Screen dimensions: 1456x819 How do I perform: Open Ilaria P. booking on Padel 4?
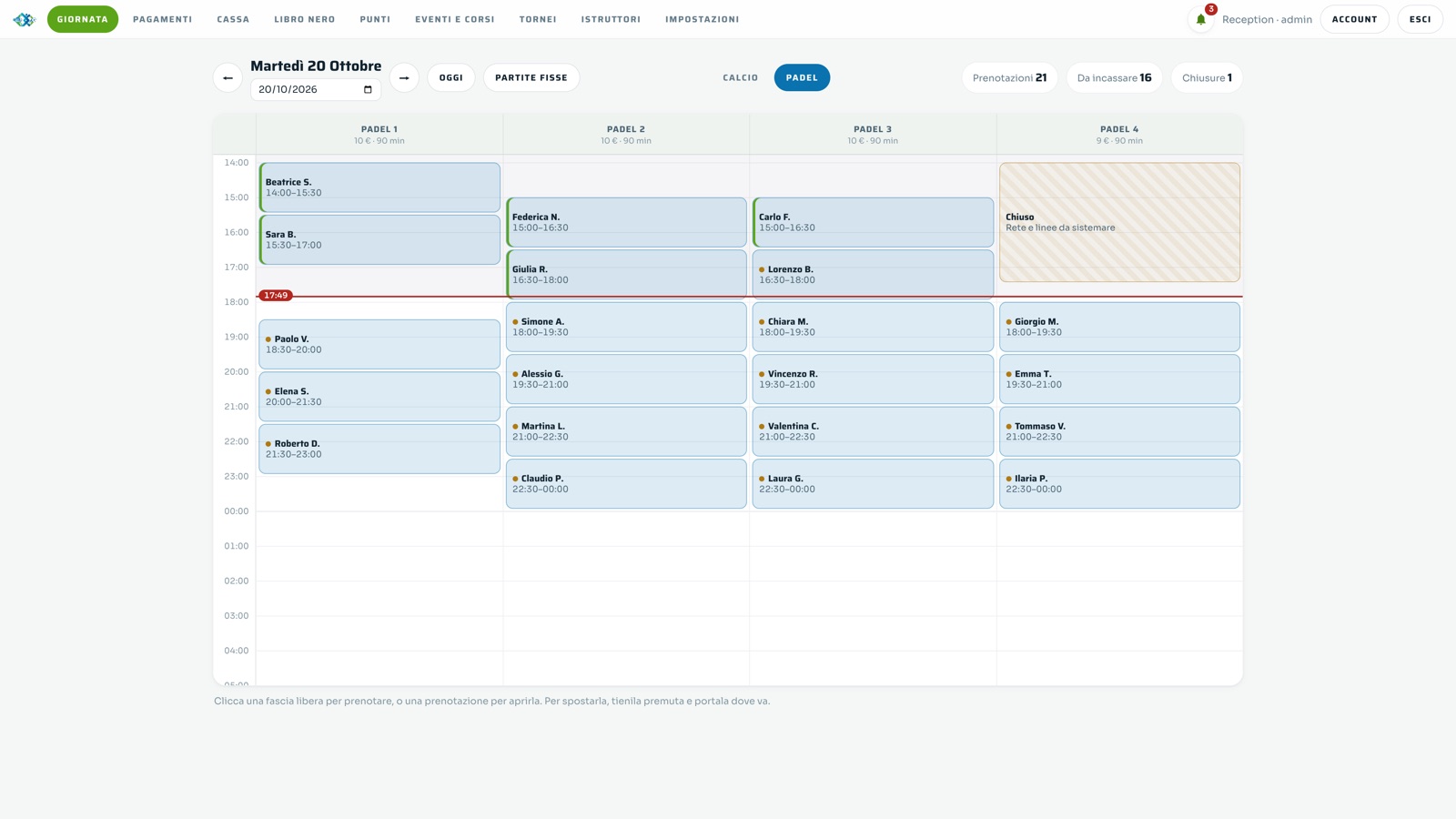(x=1119, y=483)
